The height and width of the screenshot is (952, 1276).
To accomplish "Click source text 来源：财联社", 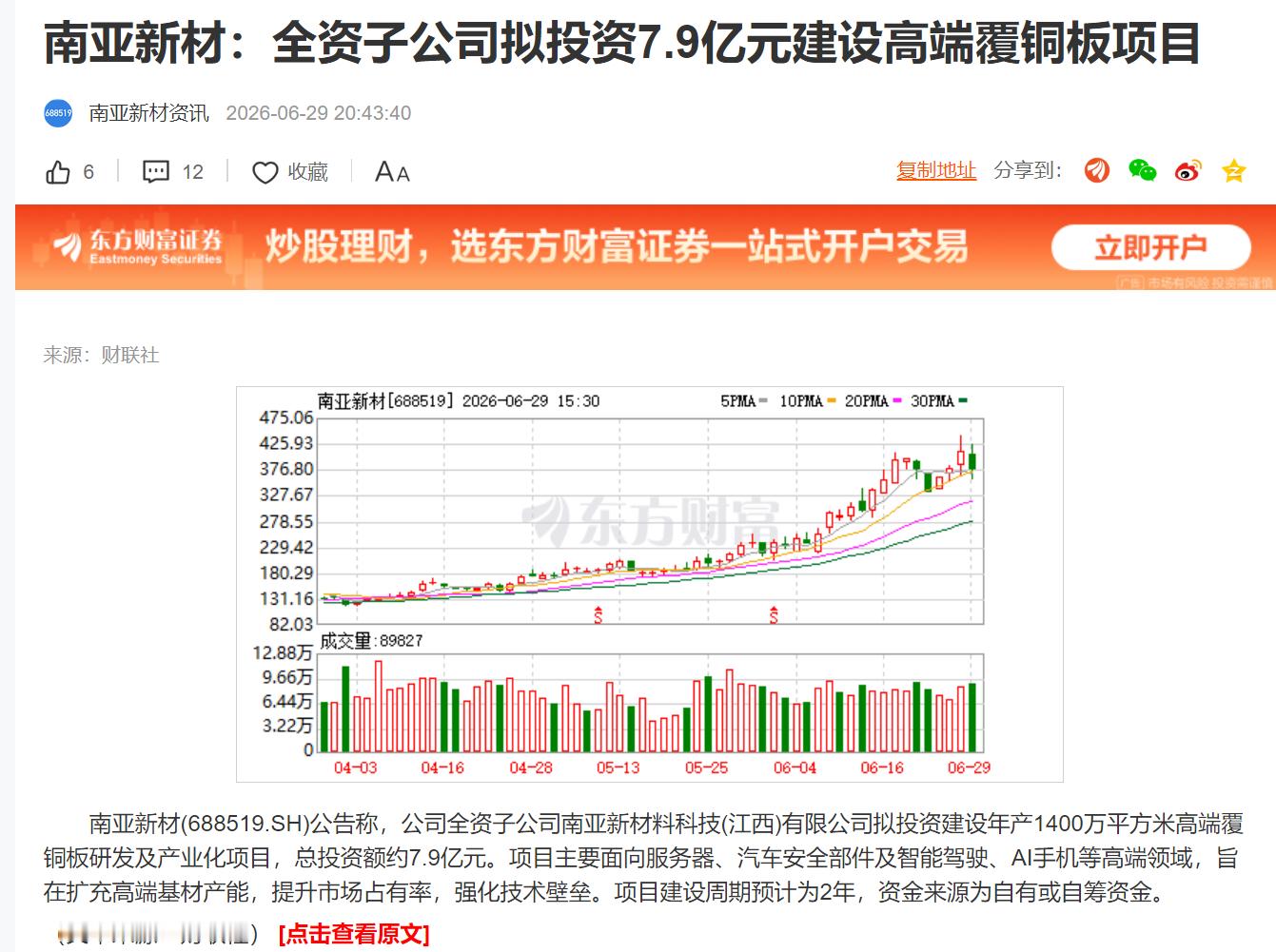I will (x=101, y=355).
